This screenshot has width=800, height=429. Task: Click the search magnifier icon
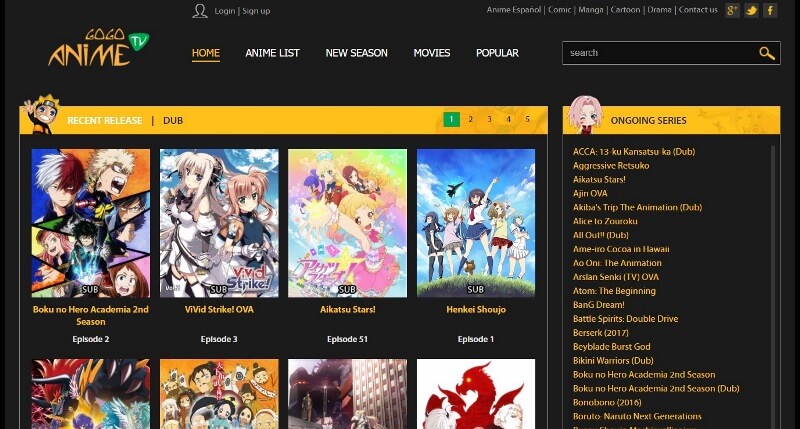pos(766,53)
